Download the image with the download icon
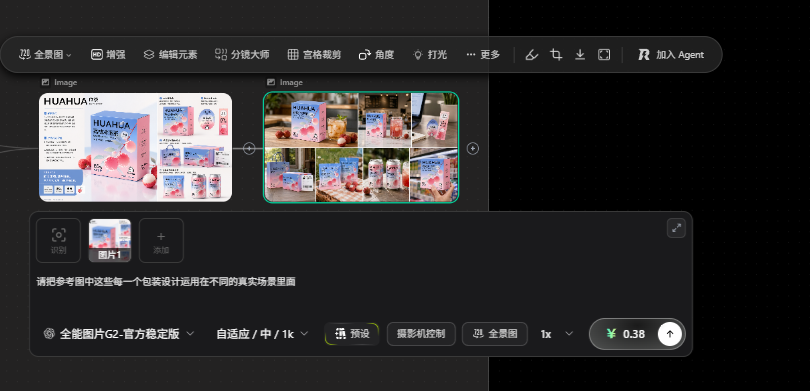 click(x=580, y=55)
